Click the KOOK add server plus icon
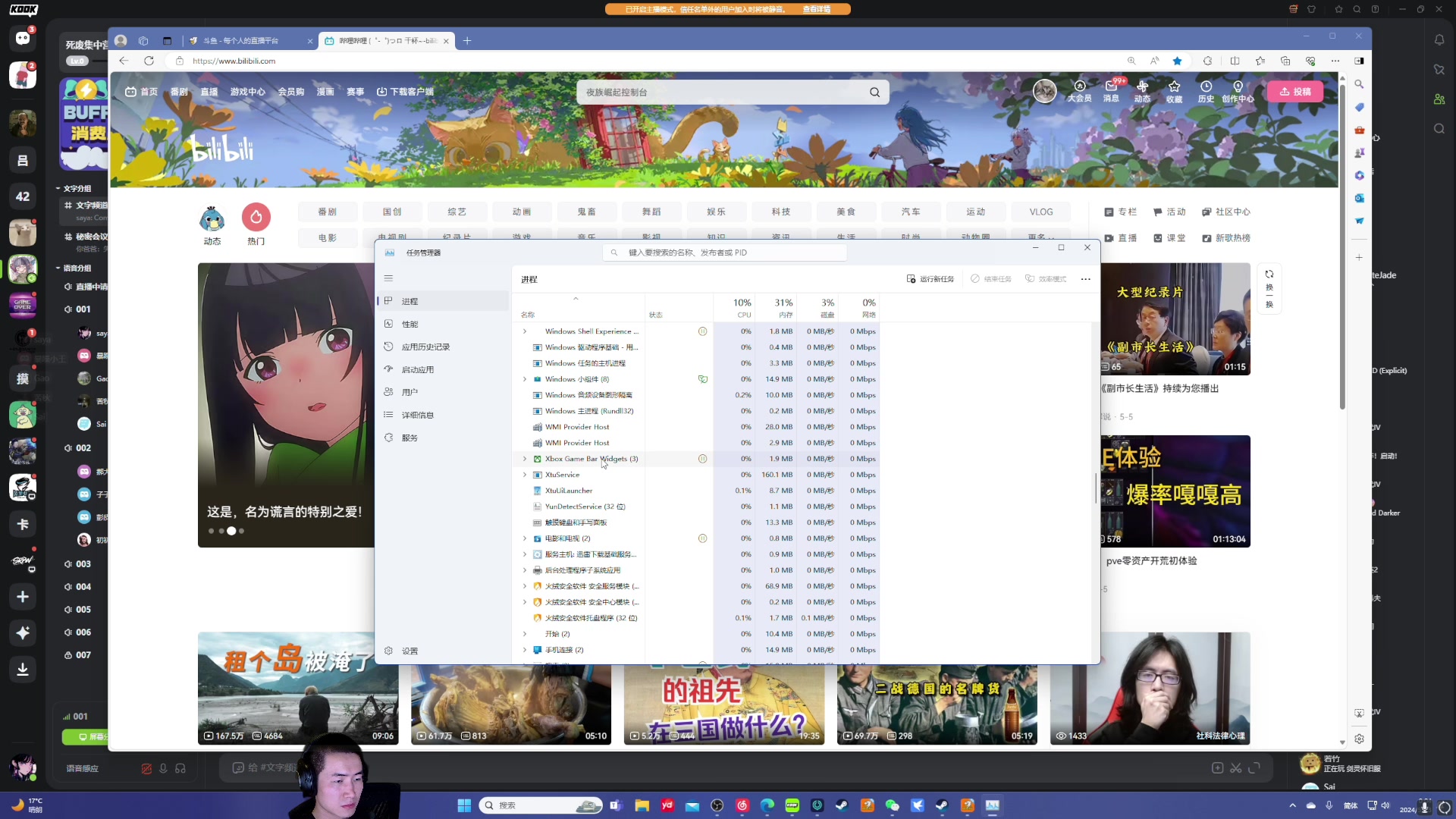This screenshot has width=1456, height=819. (23, 597)
